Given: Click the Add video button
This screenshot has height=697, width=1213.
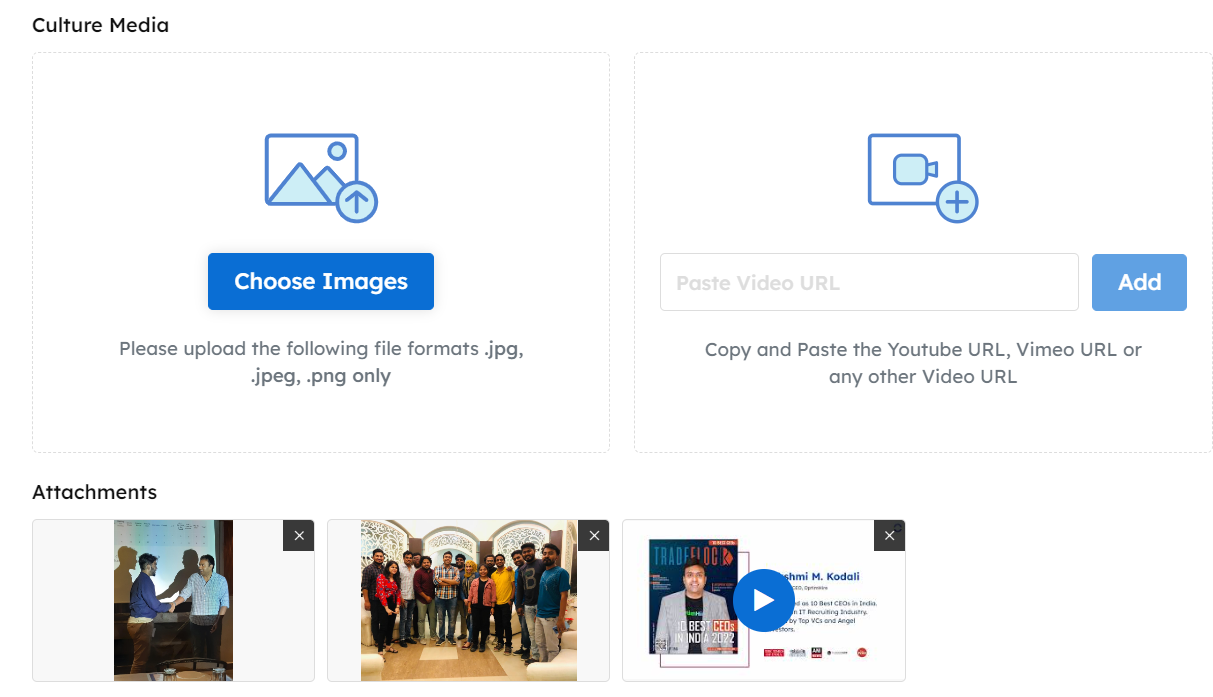Looking at the screenshot, I should point(1139,282).
